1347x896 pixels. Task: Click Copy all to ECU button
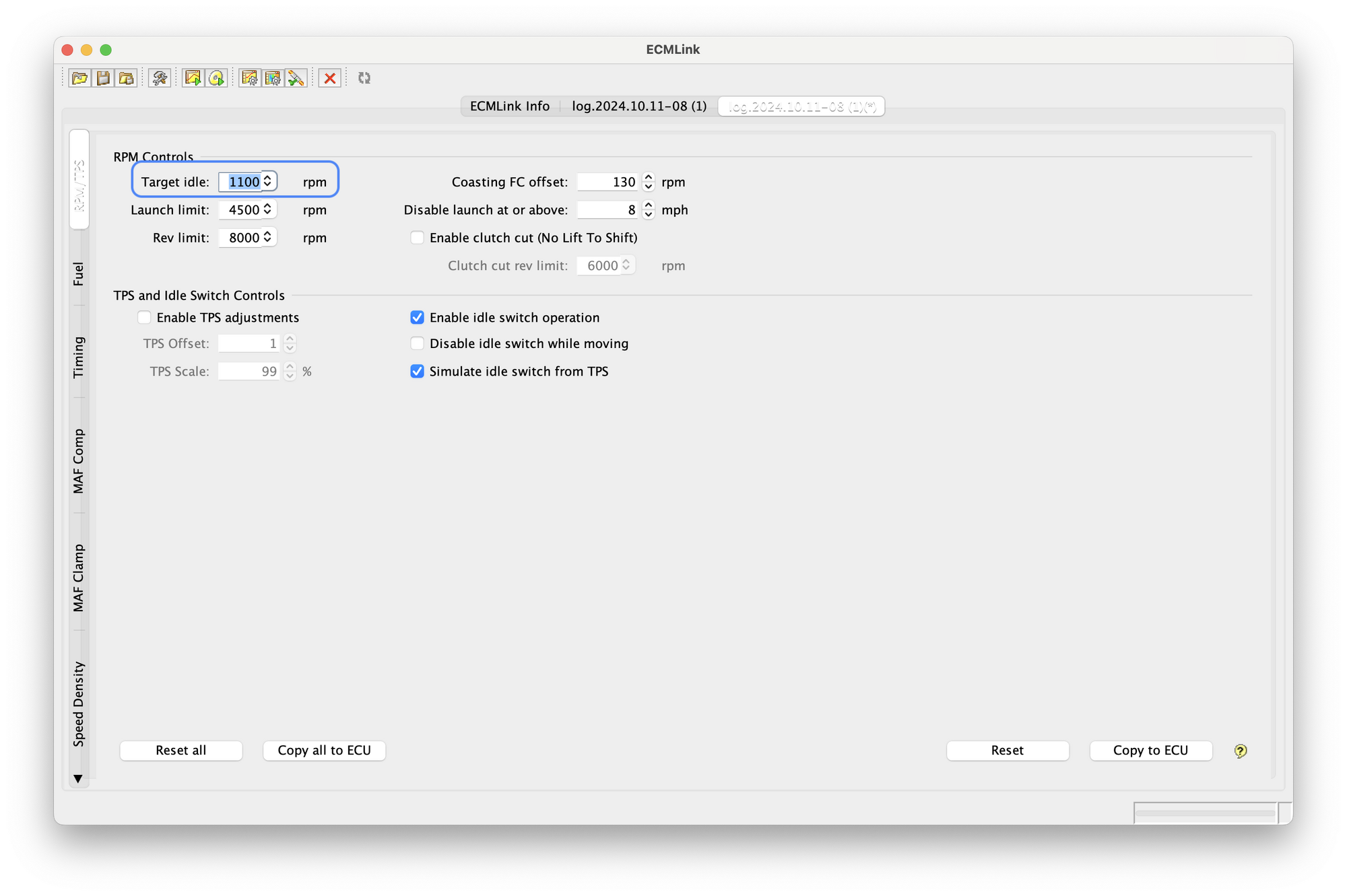[x=325, y=751]
